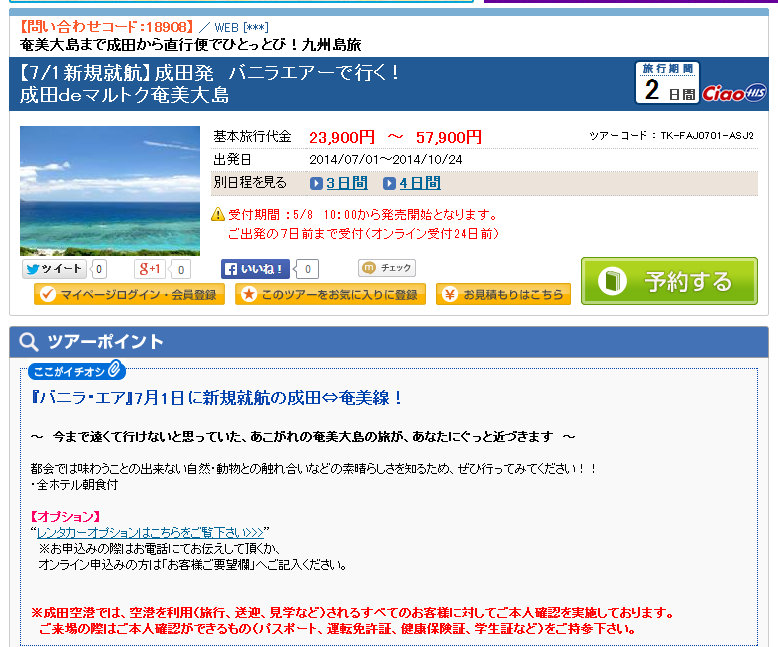Click the Facebook like count bubble
778x647 pixels.
[x=307, y=269]
